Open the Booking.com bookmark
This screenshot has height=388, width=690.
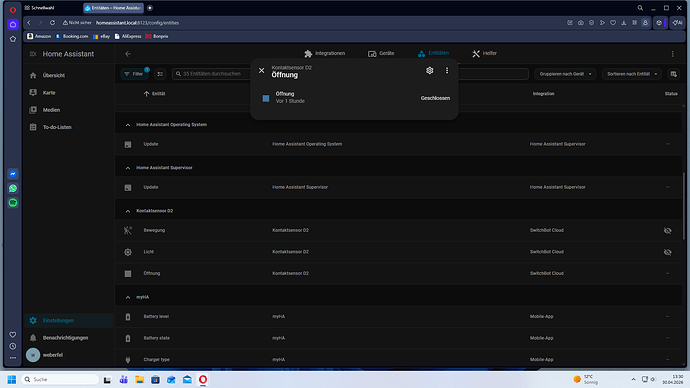(x=72, y=36)
